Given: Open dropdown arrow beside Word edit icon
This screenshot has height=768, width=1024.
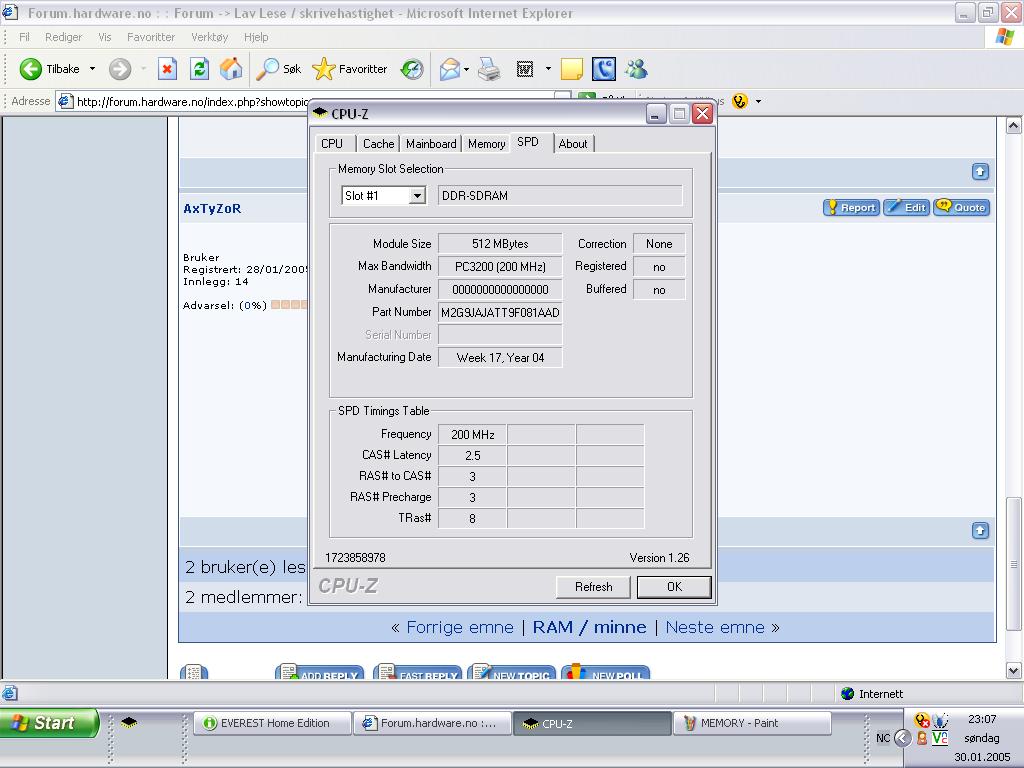Looking at the screenshot, I should coord(548,69).
